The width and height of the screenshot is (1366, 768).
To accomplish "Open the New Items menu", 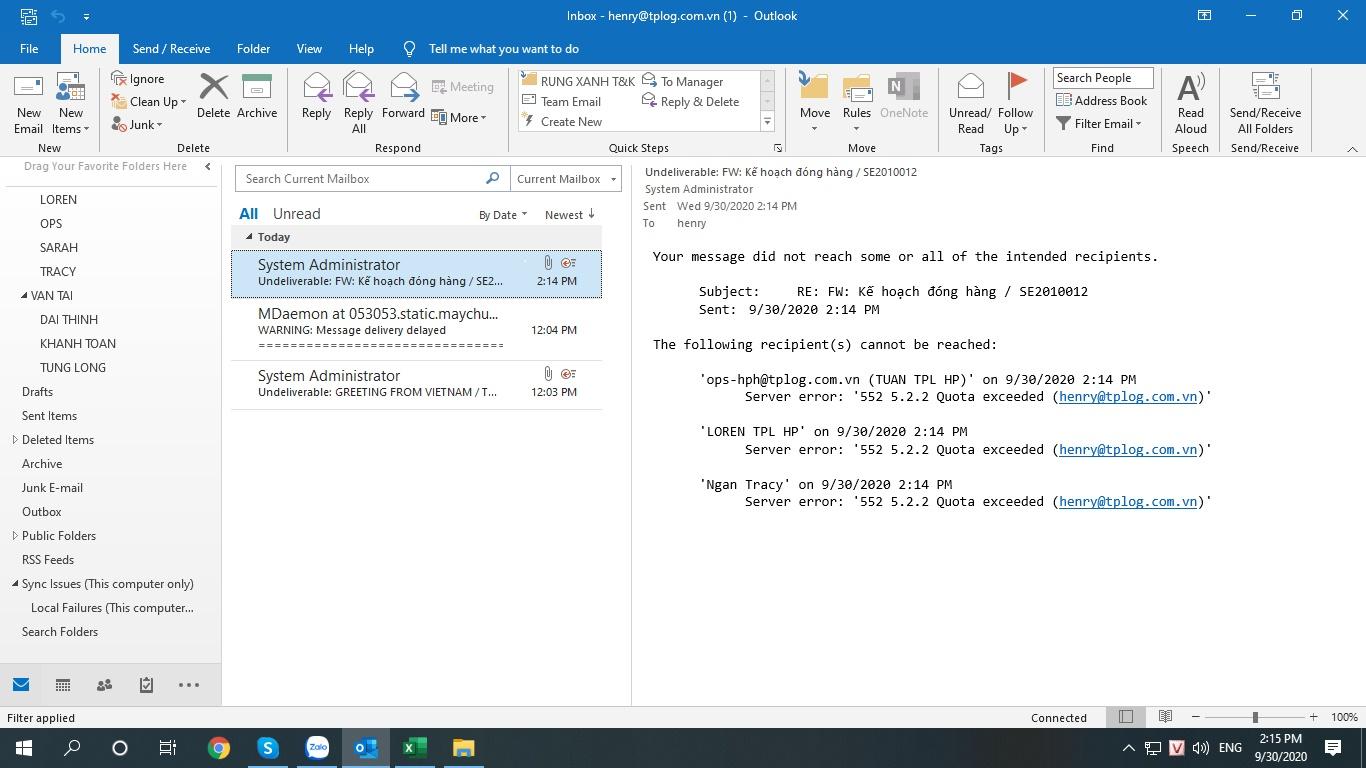I will tap(70, 103).
